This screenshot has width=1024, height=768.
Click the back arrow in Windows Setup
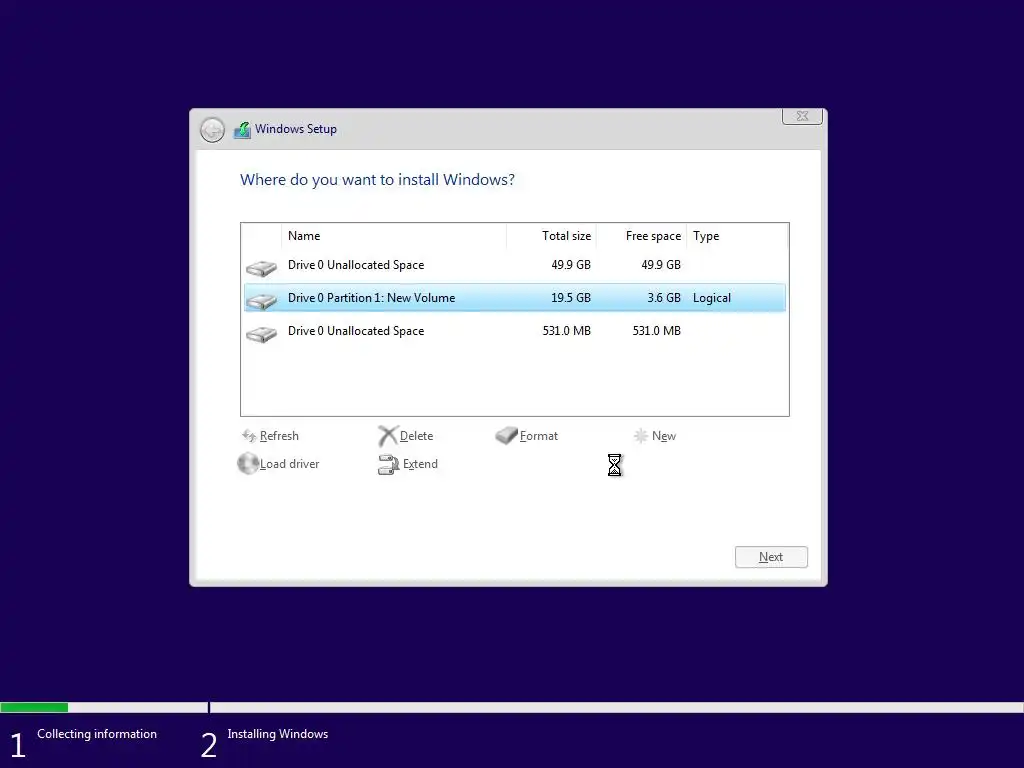click(x=212, y=130)
